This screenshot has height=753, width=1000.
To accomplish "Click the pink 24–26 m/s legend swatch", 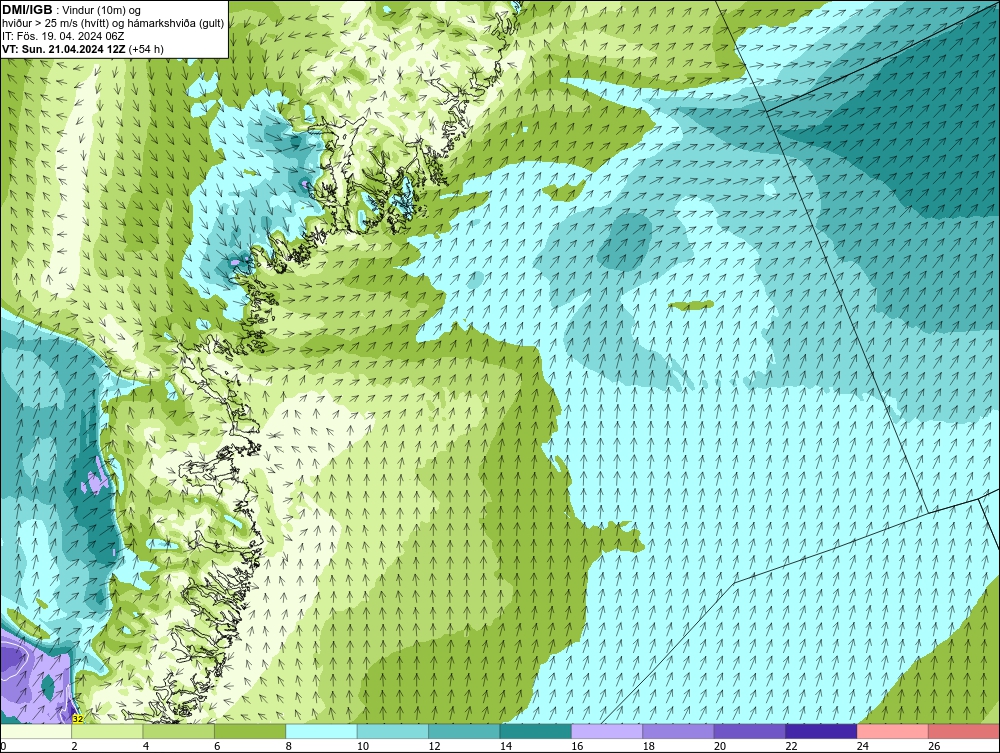I will click(893, 731).
